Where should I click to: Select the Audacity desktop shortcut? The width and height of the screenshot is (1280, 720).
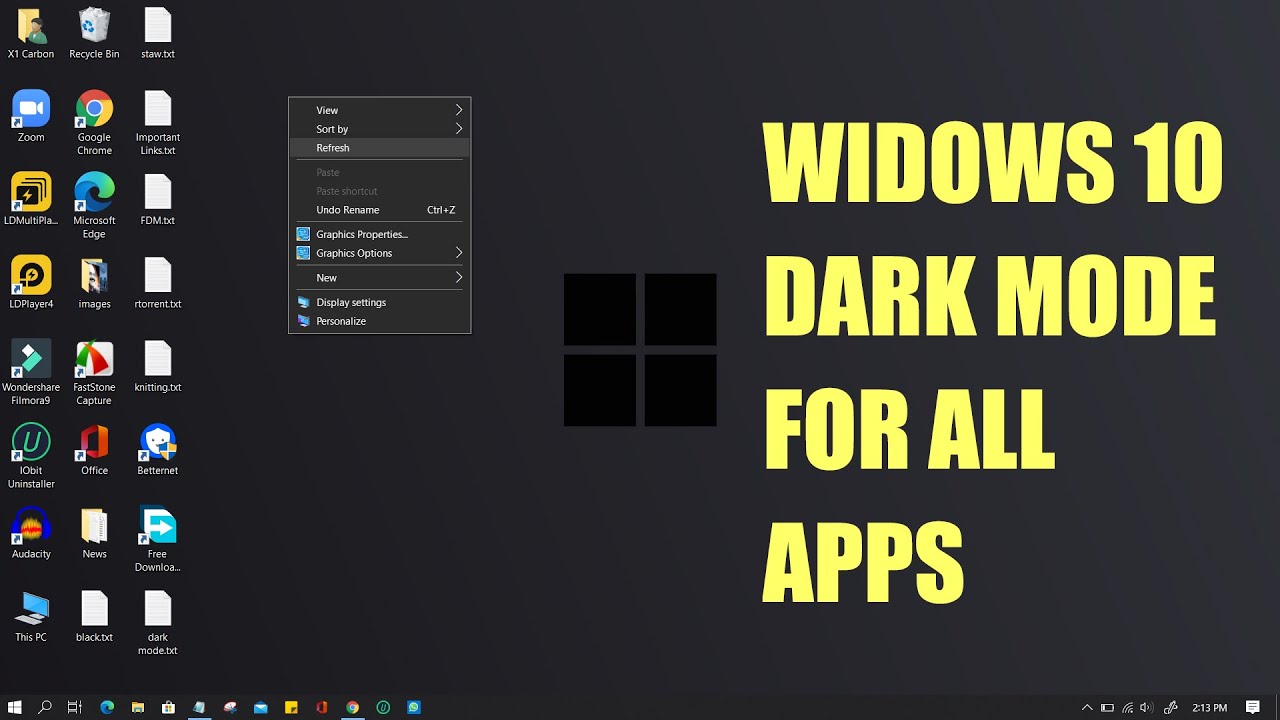point(31,533)
